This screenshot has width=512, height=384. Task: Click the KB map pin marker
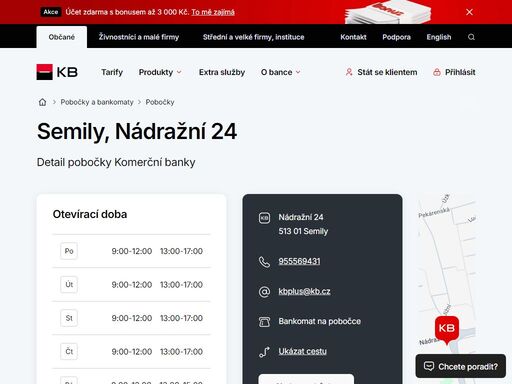tap(447, 329)
